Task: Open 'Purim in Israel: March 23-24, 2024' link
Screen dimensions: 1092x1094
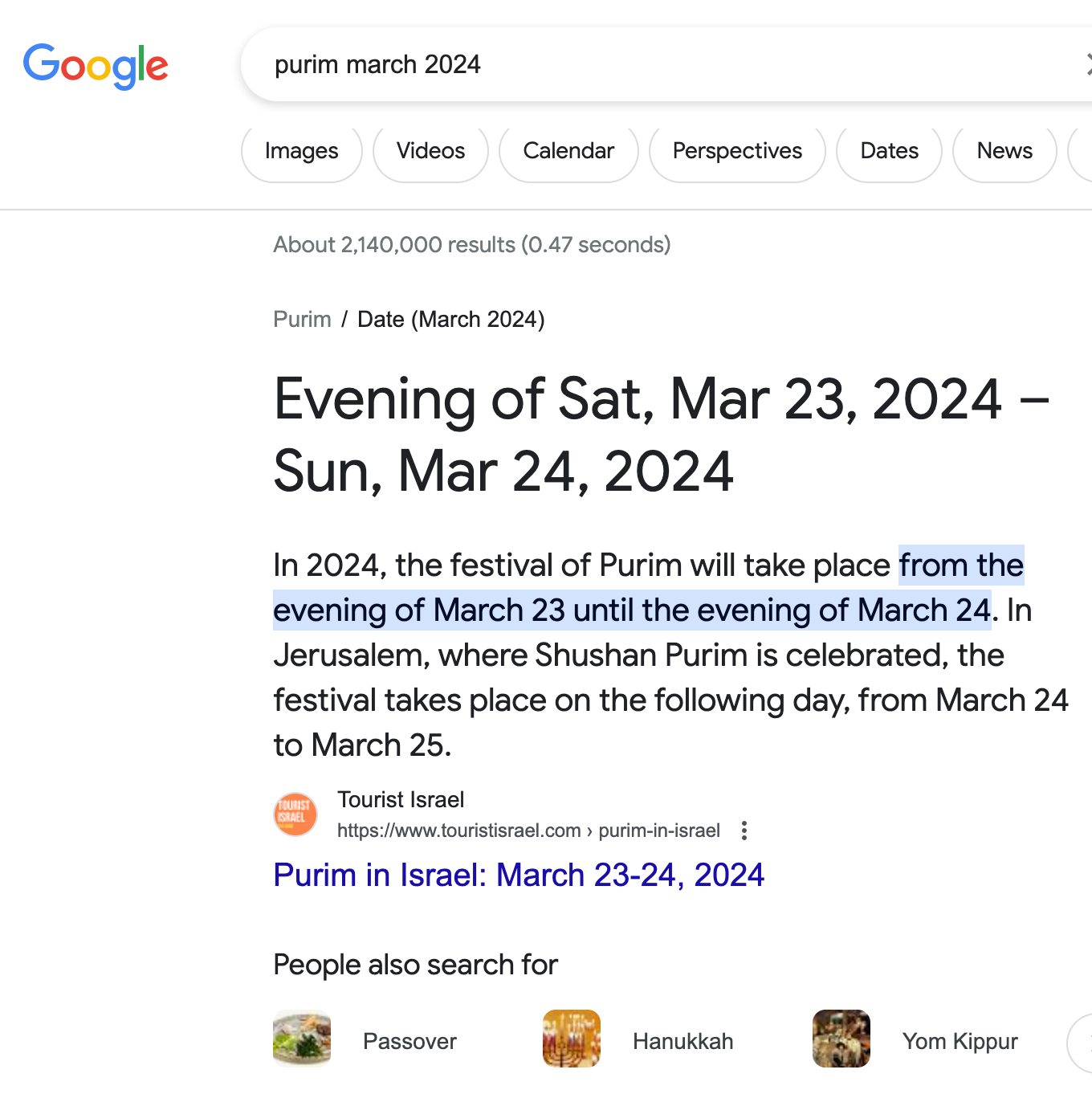Action: click(x=519, y=875)
